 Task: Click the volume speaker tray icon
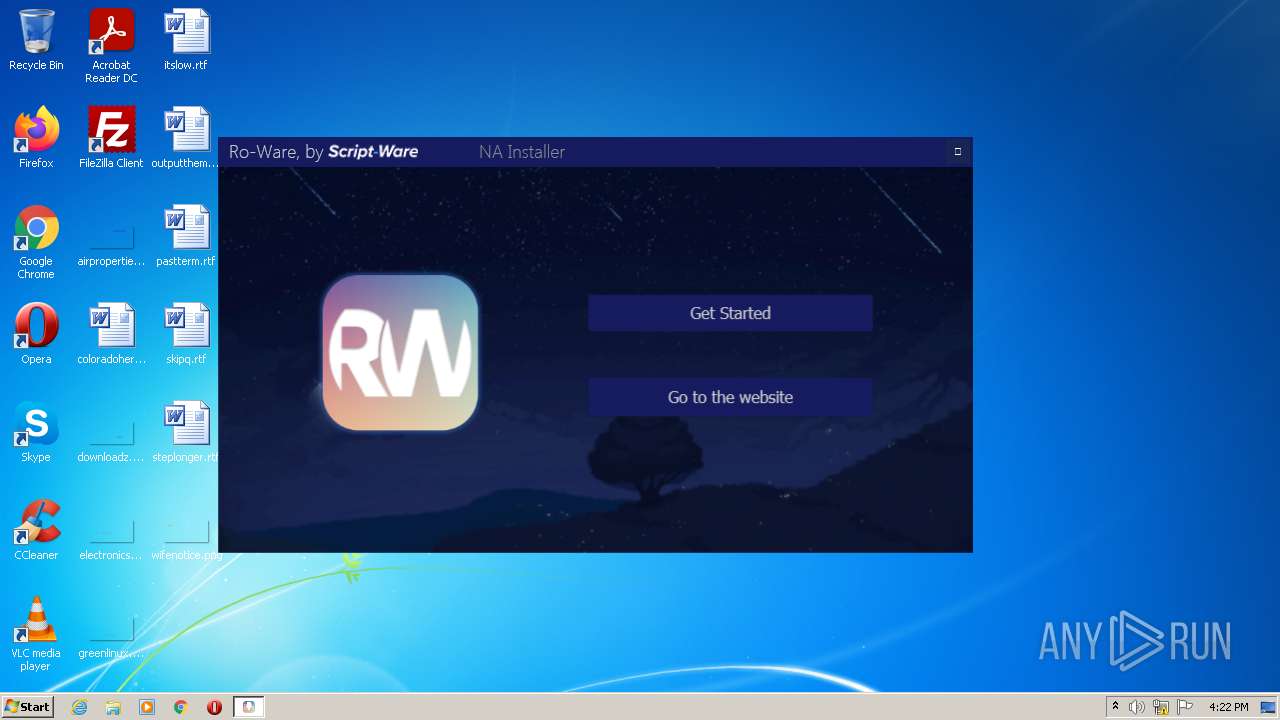tap(1137, 707)
